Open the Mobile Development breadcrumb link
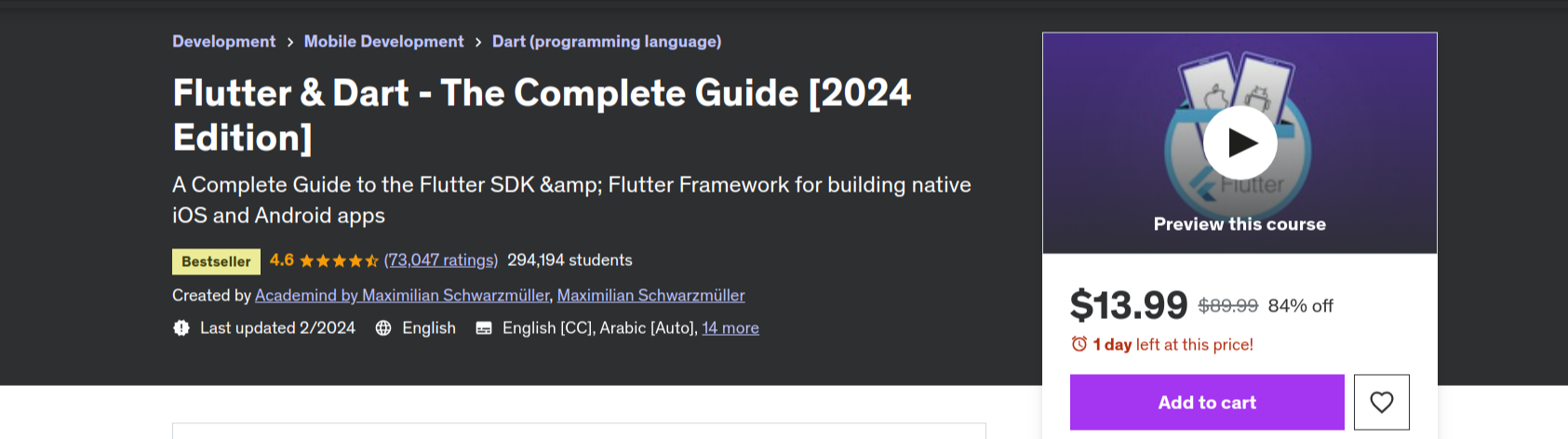The height and width of the screenshot is (439, 1568). 383,41
